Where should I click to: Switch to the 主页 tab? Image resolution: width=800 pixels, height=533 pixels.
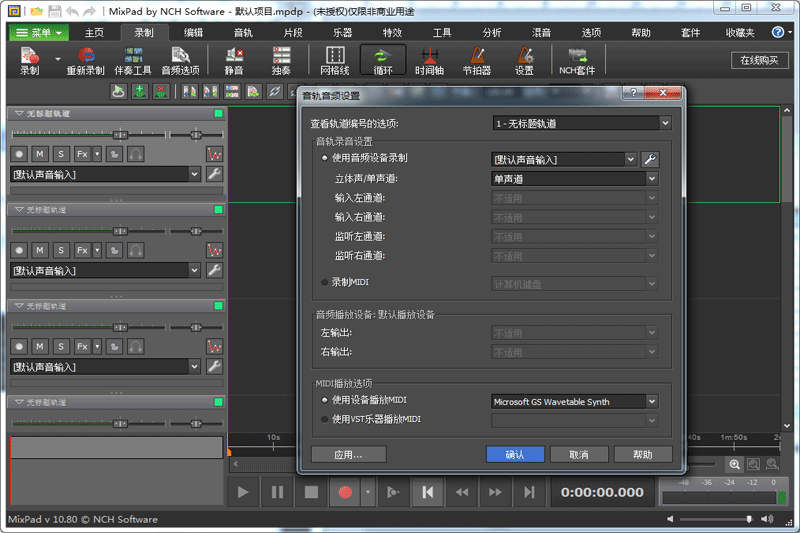click(x=94, y=33)
